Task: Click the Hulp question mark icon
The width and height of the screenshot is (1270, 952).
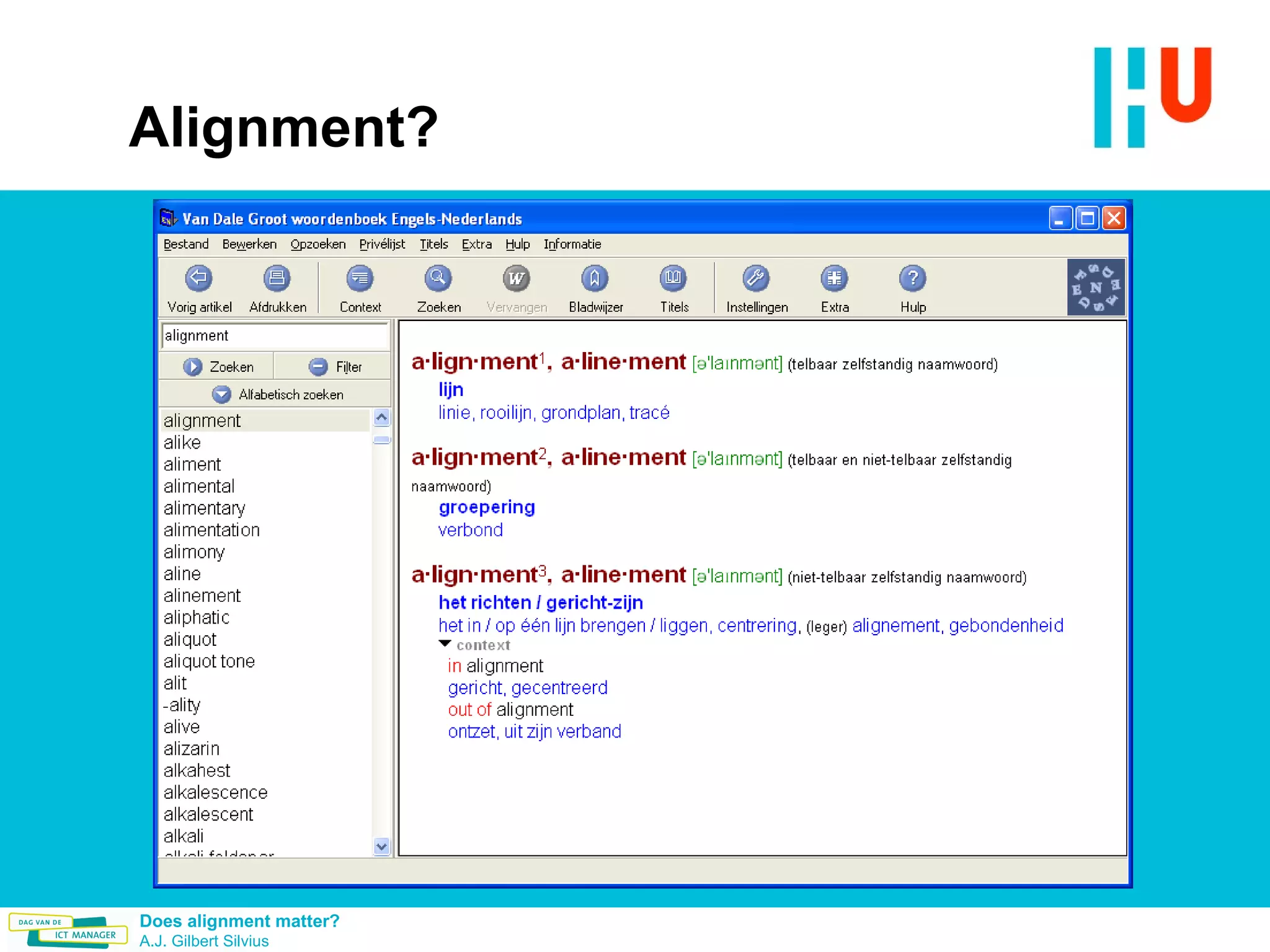Action: [x=913, y=278]
